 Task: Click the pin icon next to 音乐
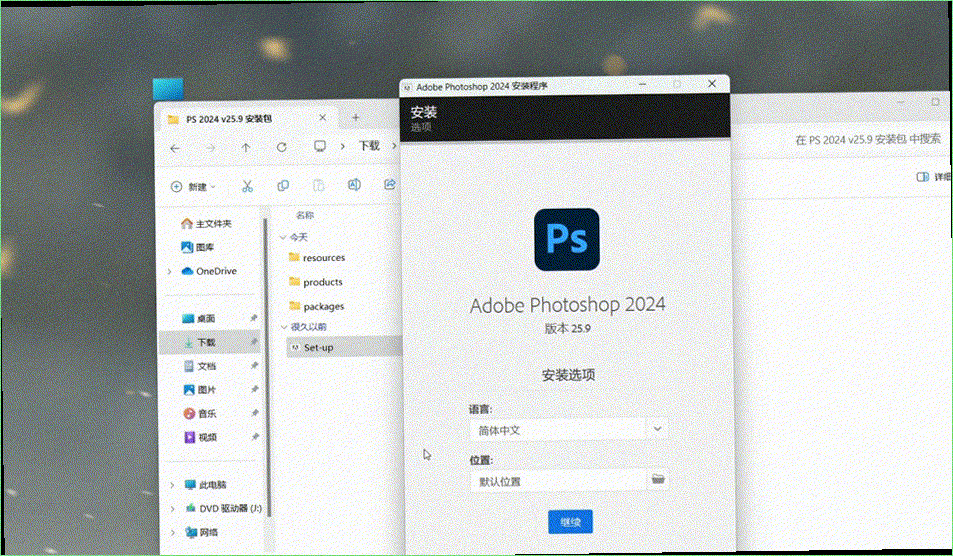(254, 413)
